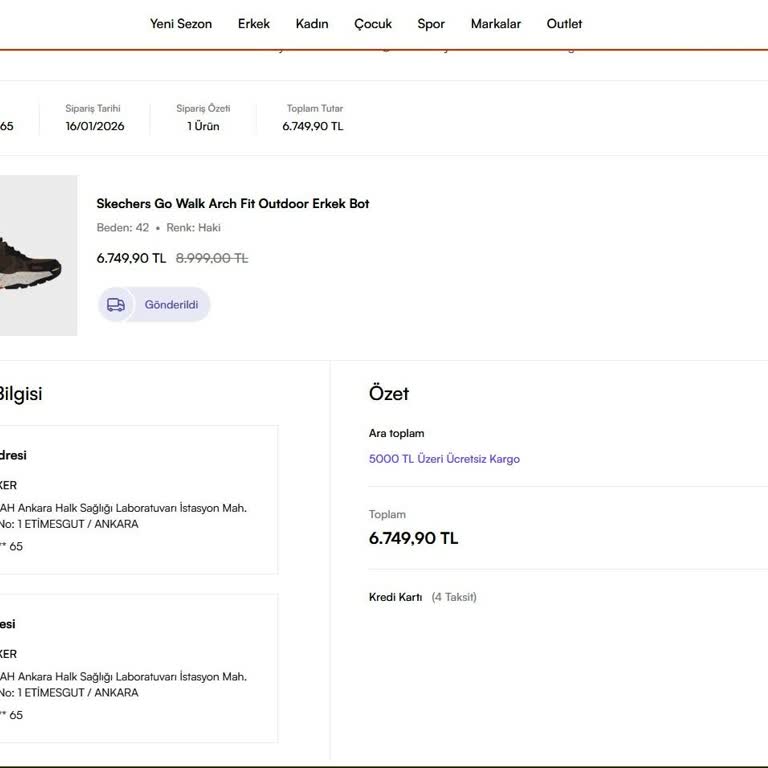Go to the Kadın category

[x=312, y=24]
